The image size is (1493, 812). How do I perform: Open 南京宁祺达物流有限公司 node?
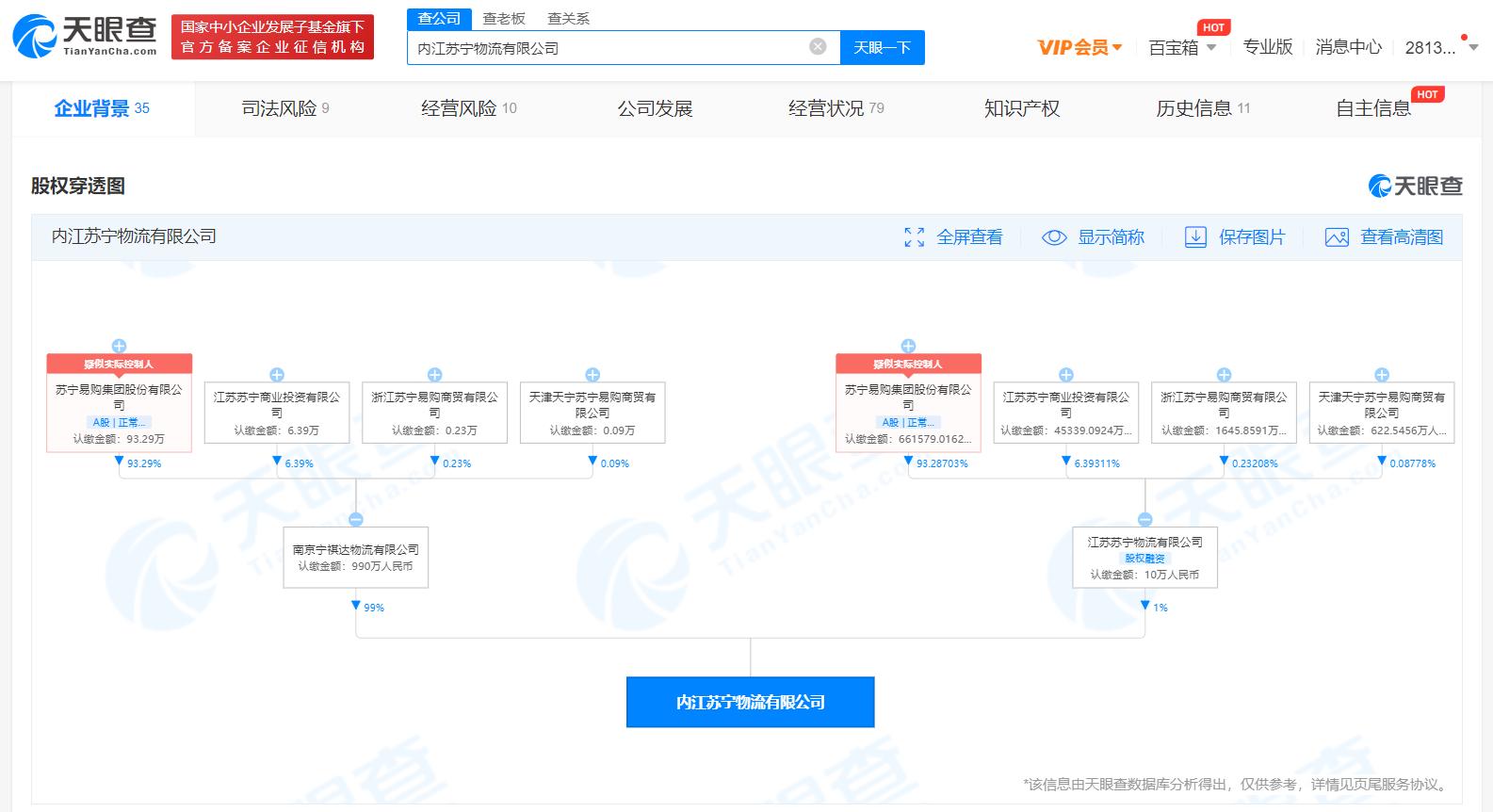click(356, 558)
